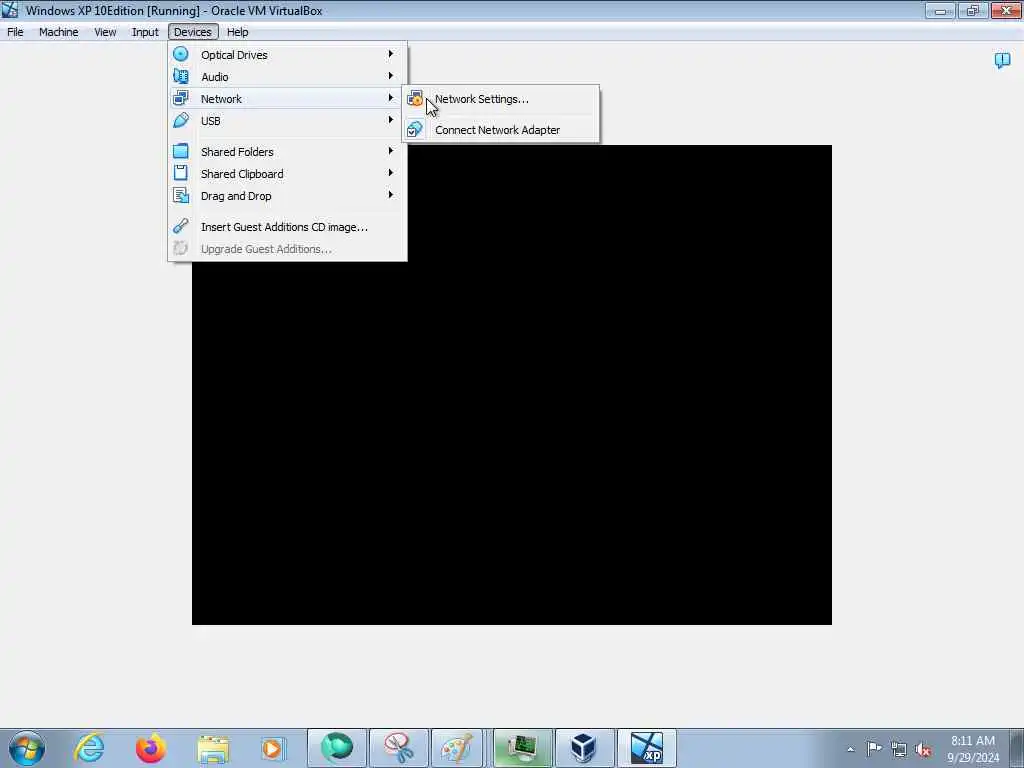Choose Network Settings... from submenu
The image size is (1024, 768).
pos(501,99)
